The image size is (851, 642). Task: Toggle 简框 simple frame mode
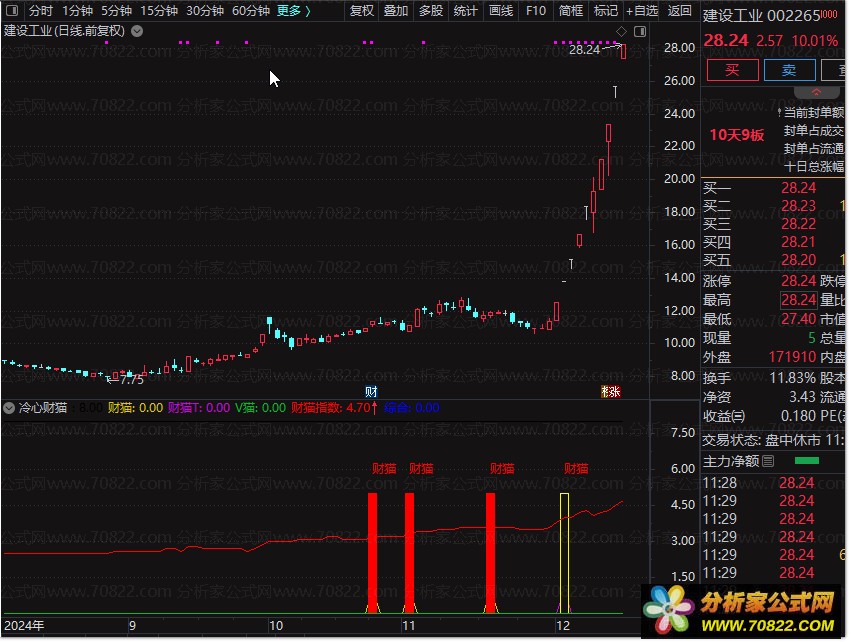570,10
